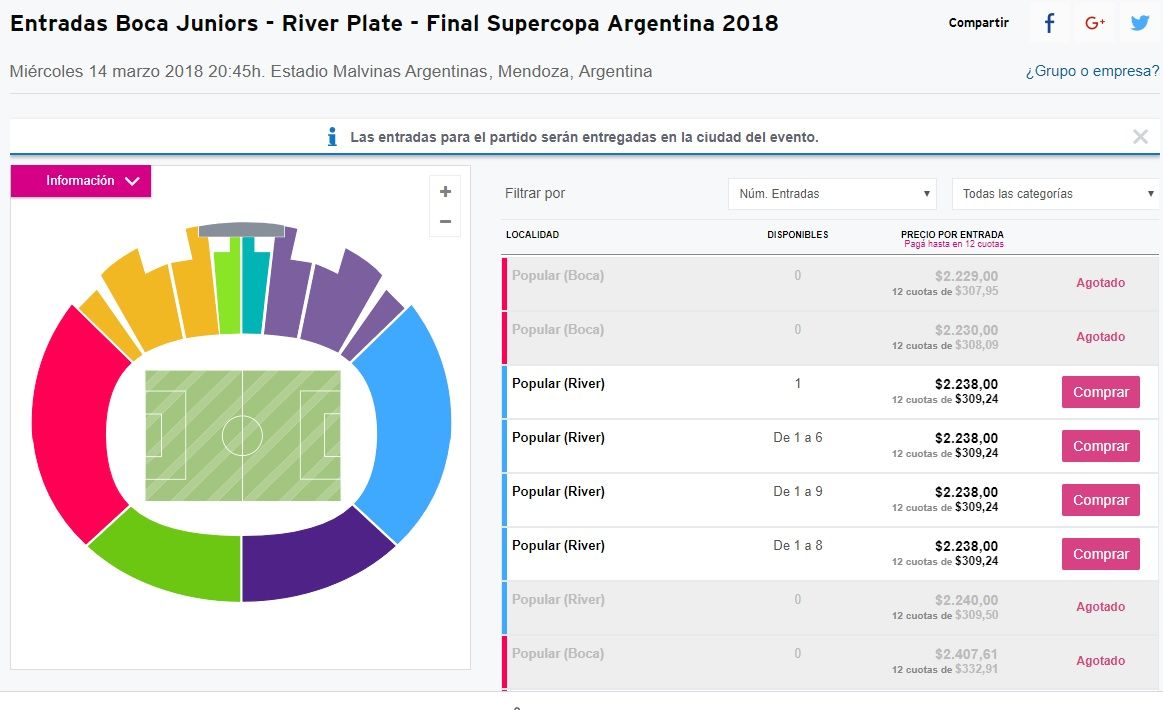1163x710 pixels.
Task: Zoom in on the stadium map
Action: tap(445, 192)
